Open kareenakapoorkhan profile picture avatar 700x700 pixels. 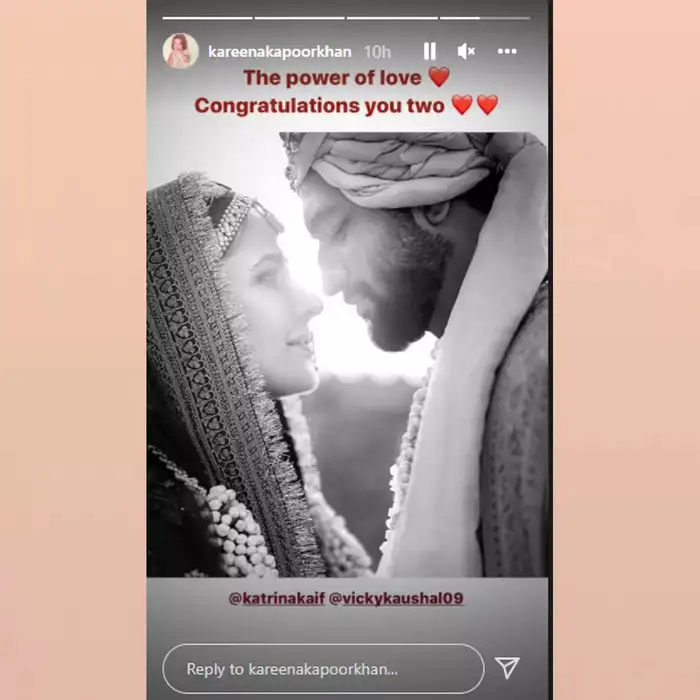180,51
